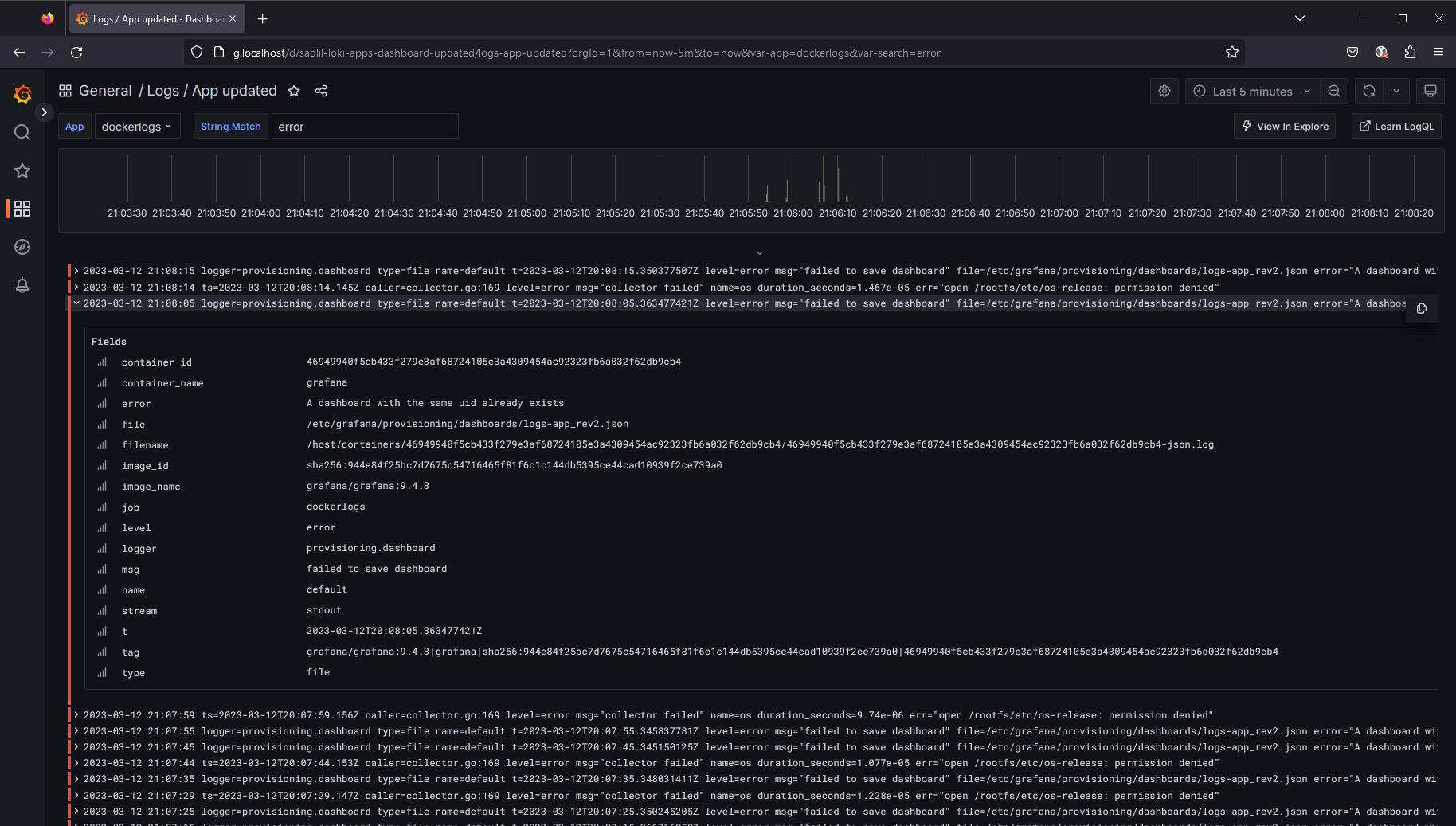Show stats for level field
This screenshot has width=1456, height=826.
click(102, 528)
